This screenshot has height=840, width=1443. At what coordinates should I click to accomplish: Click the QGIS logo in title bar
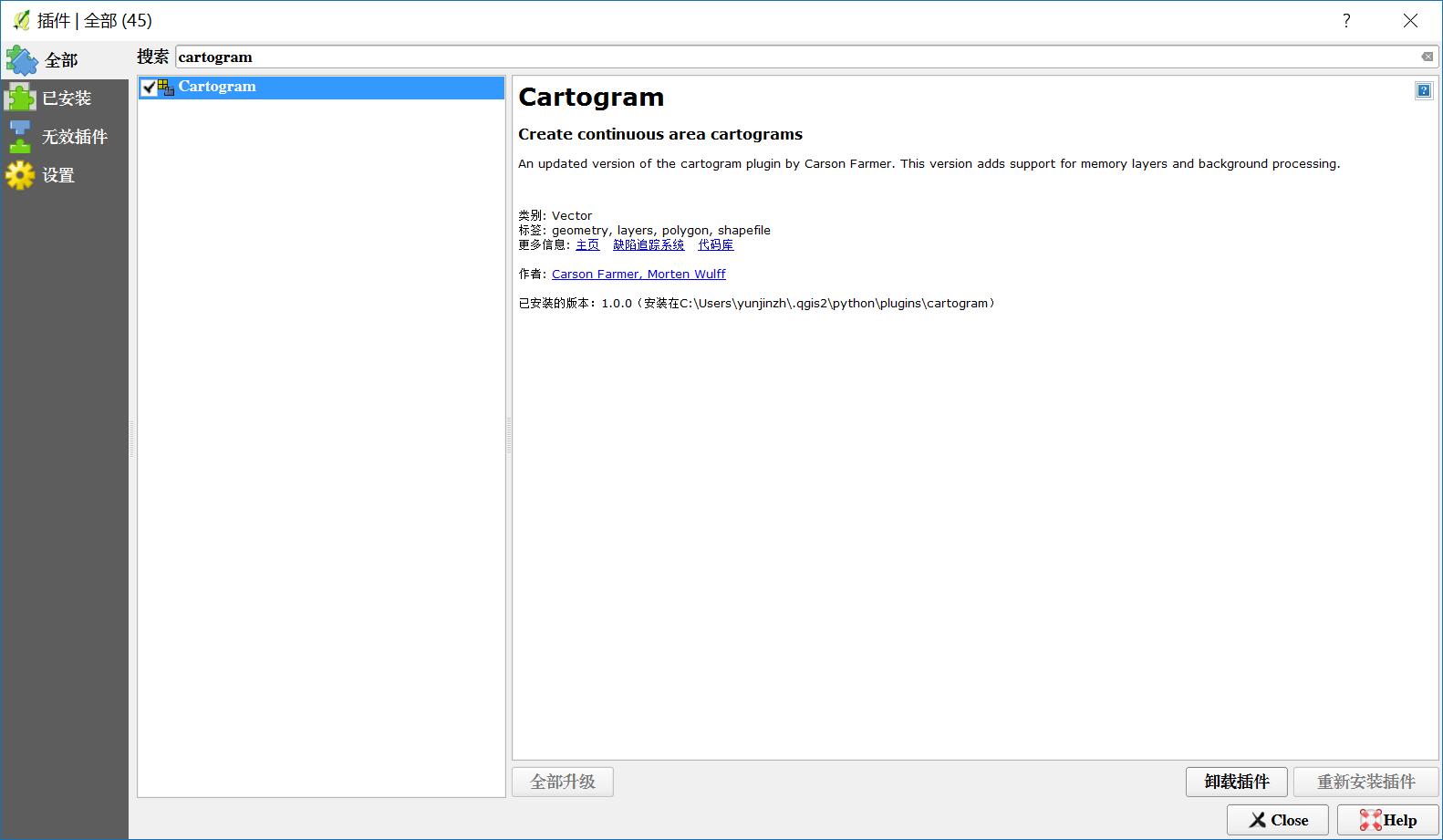tap(21, 20)
